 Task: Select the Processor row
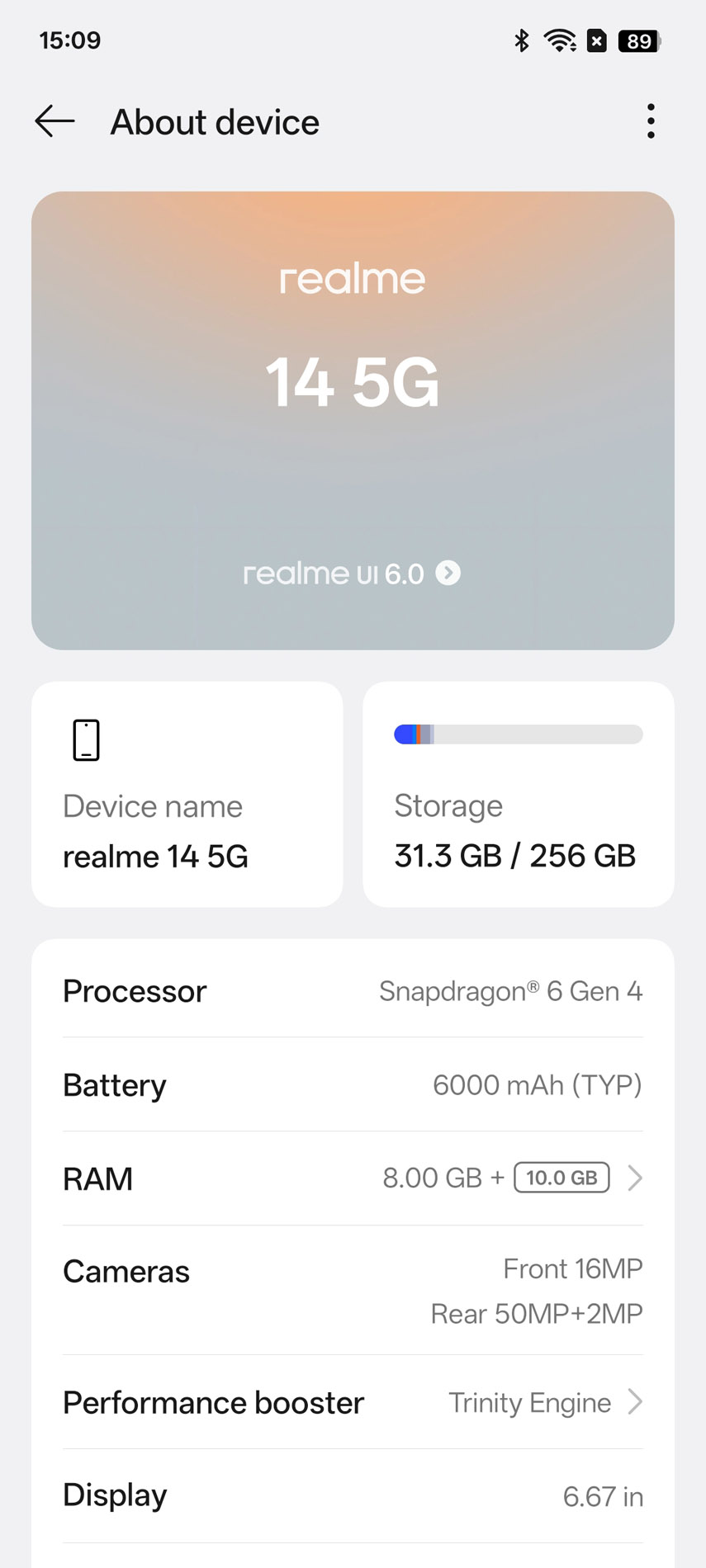point(353,990)
